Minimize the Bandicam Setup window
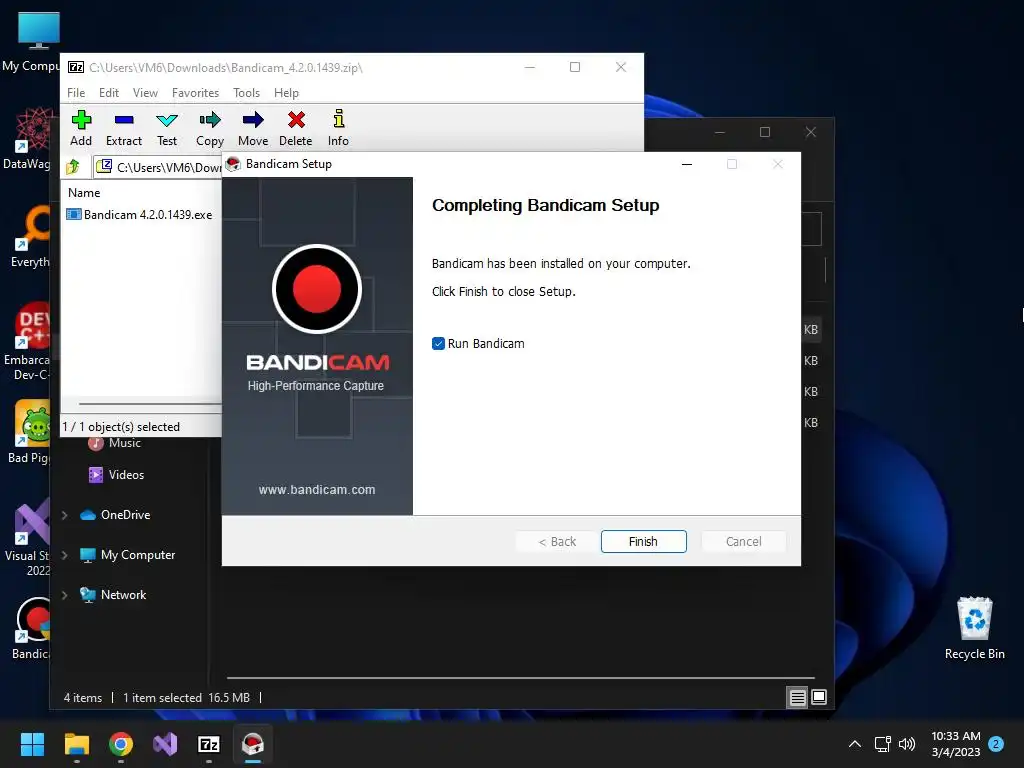 tap(687, 164)
